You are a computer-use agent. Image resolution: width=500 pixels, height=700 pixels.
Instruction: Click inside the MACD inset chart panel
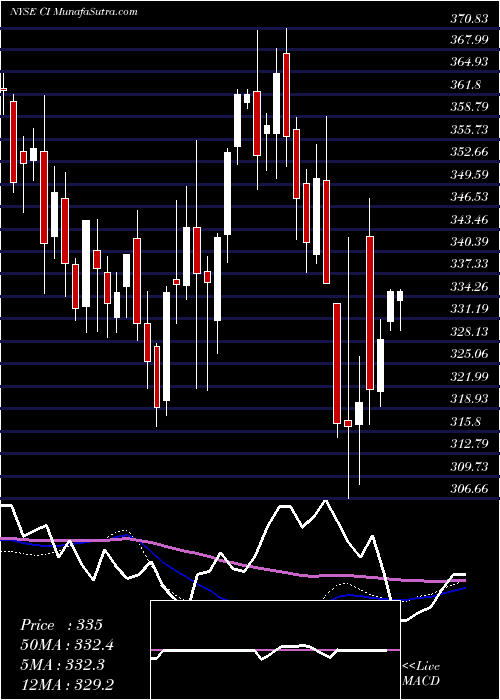coord(275,650)
